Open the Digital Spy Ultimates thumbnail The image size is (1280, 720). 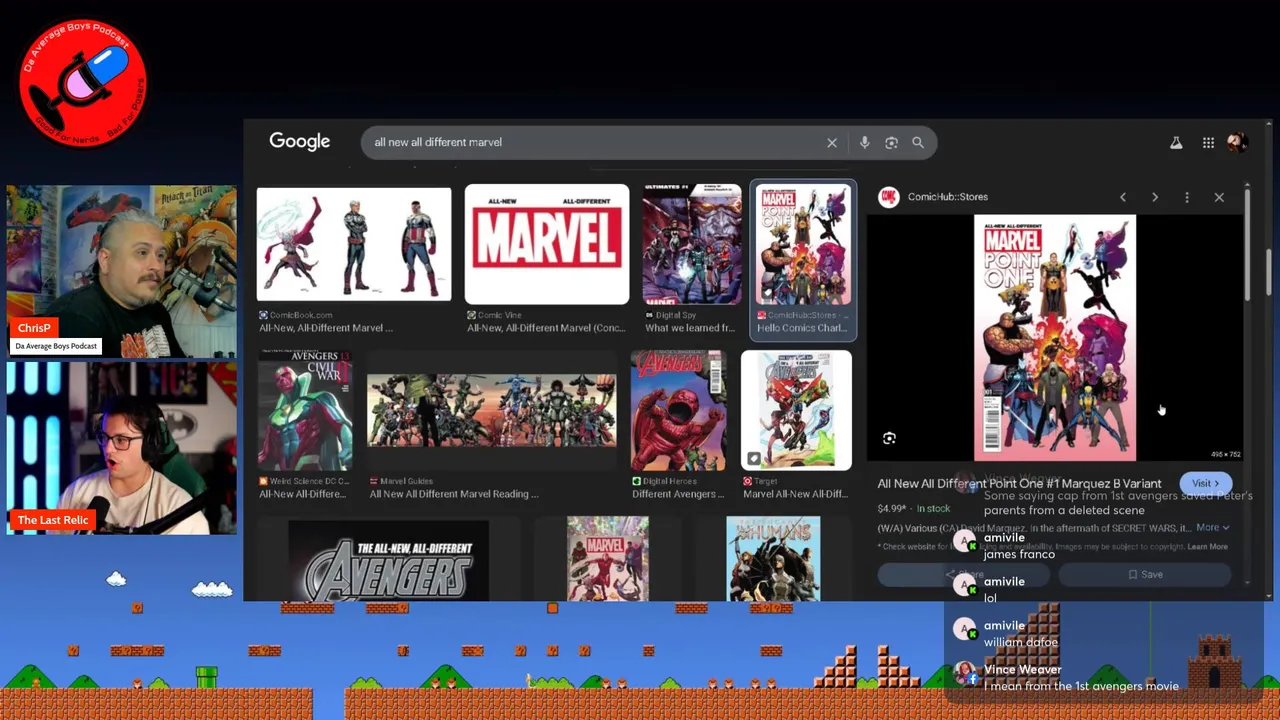coord(692,244)
